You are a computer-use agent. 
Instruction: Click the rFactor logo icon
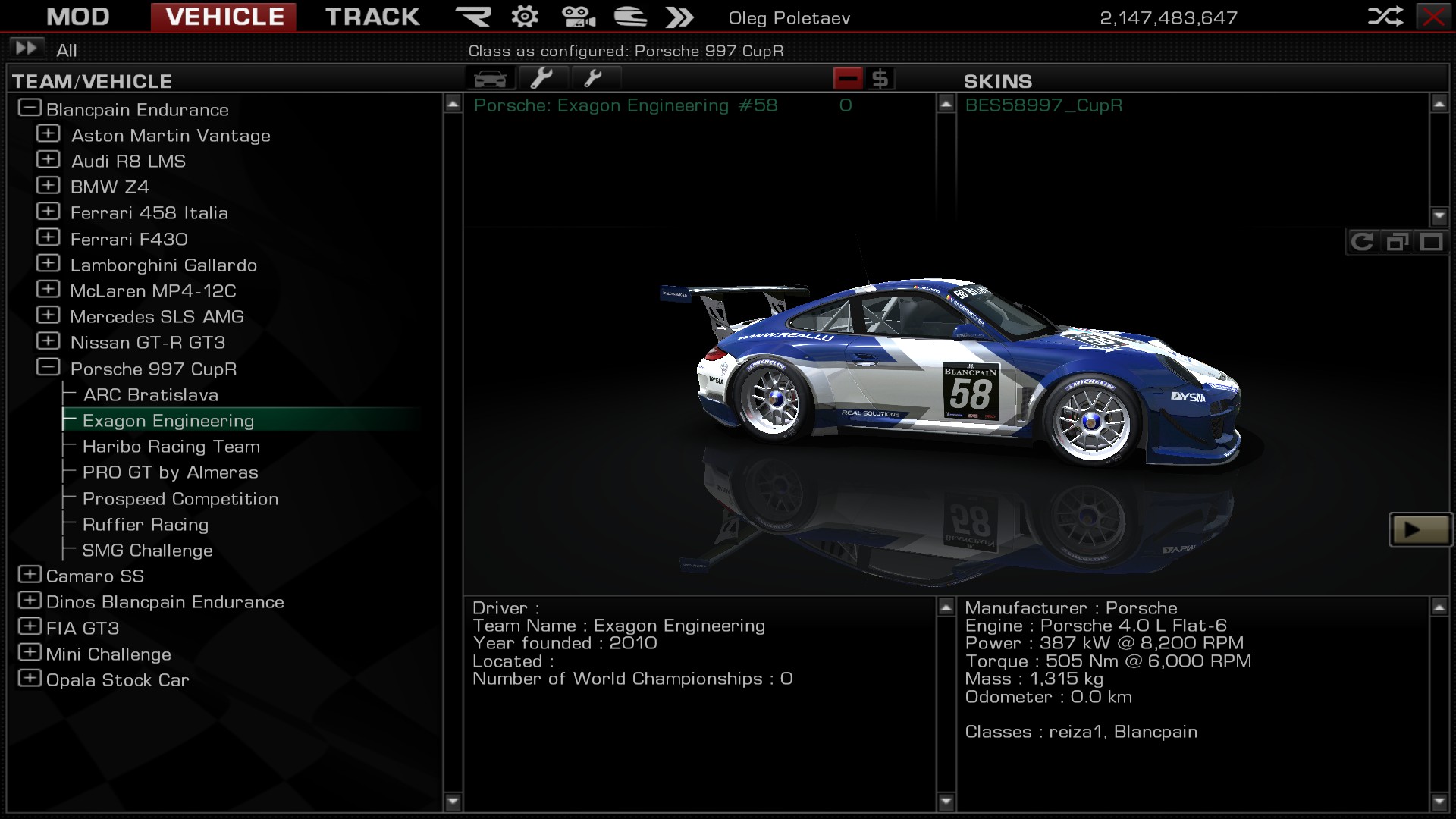click(x=473, y=17)
